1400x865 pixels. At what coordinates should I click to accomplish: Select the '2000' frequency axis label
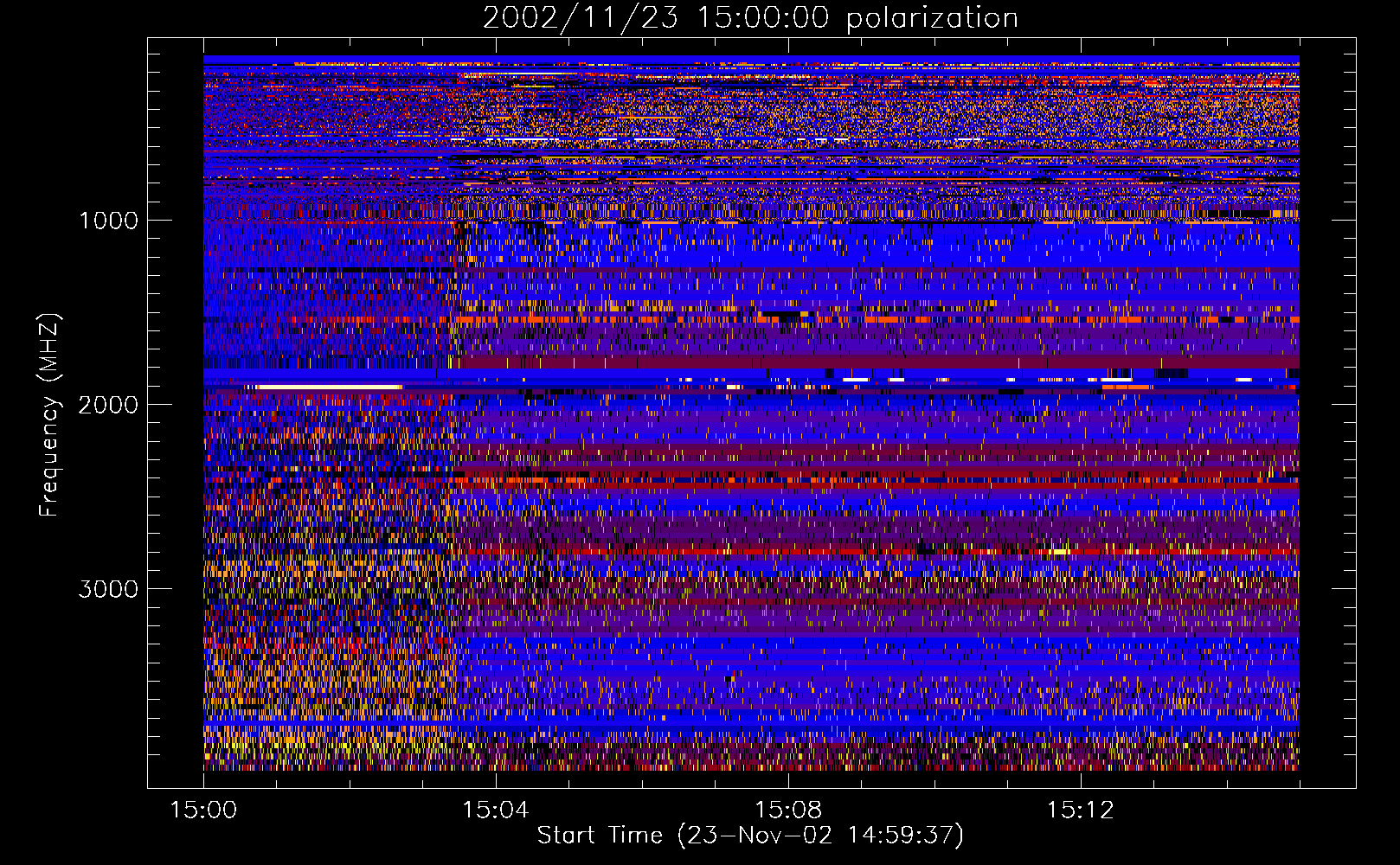[x=108, y=405]
